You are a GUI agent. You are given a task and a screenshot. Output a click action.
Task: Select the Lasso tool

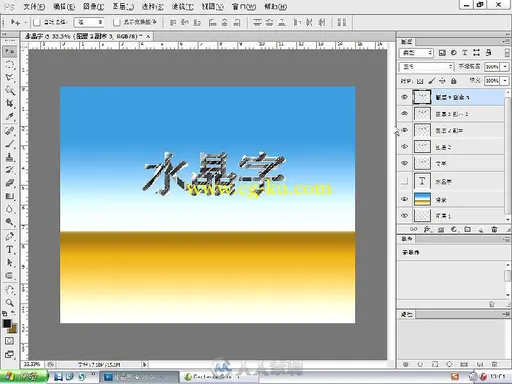point(9,77)
